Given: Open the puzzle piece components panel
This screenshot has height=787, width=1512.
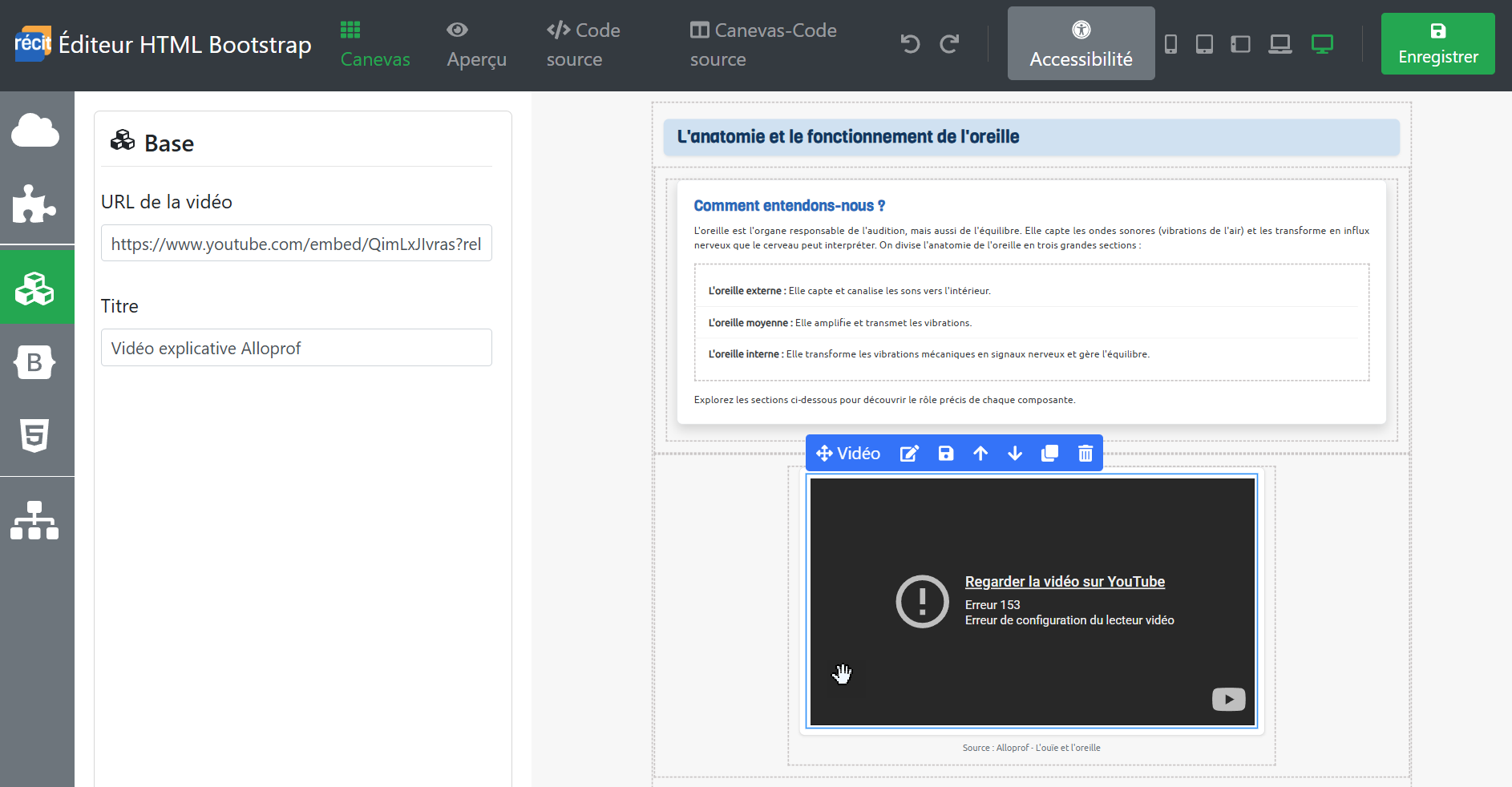Looking at the screenshot, I should (x=35, y=204).
